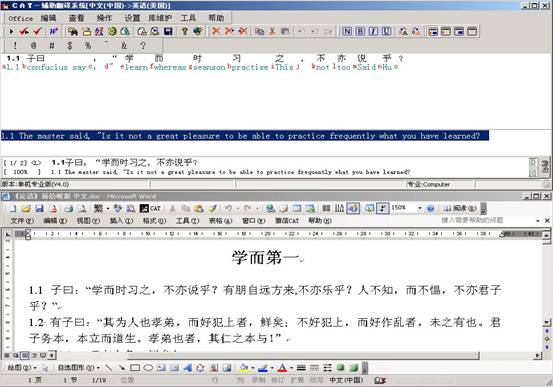Toggle the I italic format button

(x=373, y=31)
